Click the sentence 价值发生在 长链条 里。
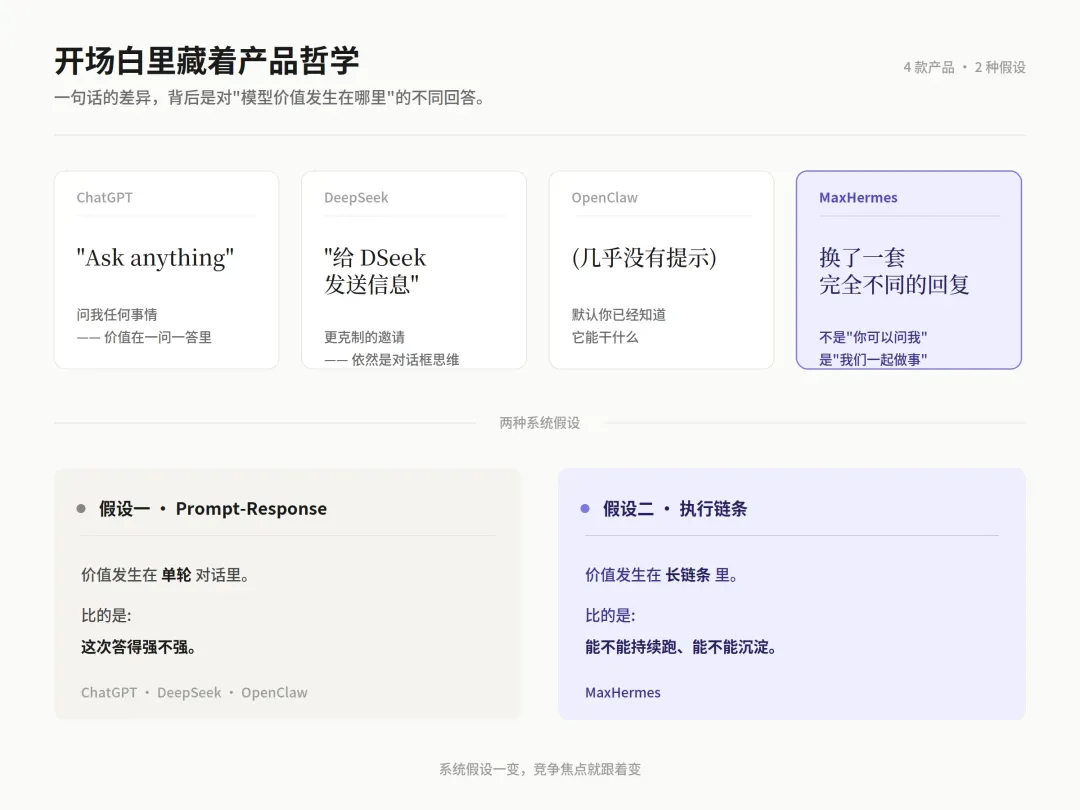This screenshot has height=810, width=1080. coord(663,575)
